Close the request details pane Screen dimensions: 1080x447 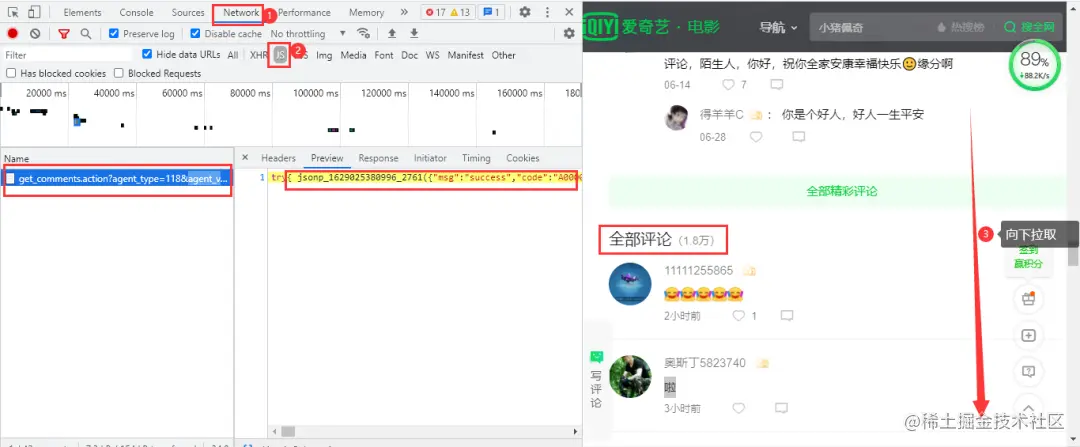click(x=246, y=158)
